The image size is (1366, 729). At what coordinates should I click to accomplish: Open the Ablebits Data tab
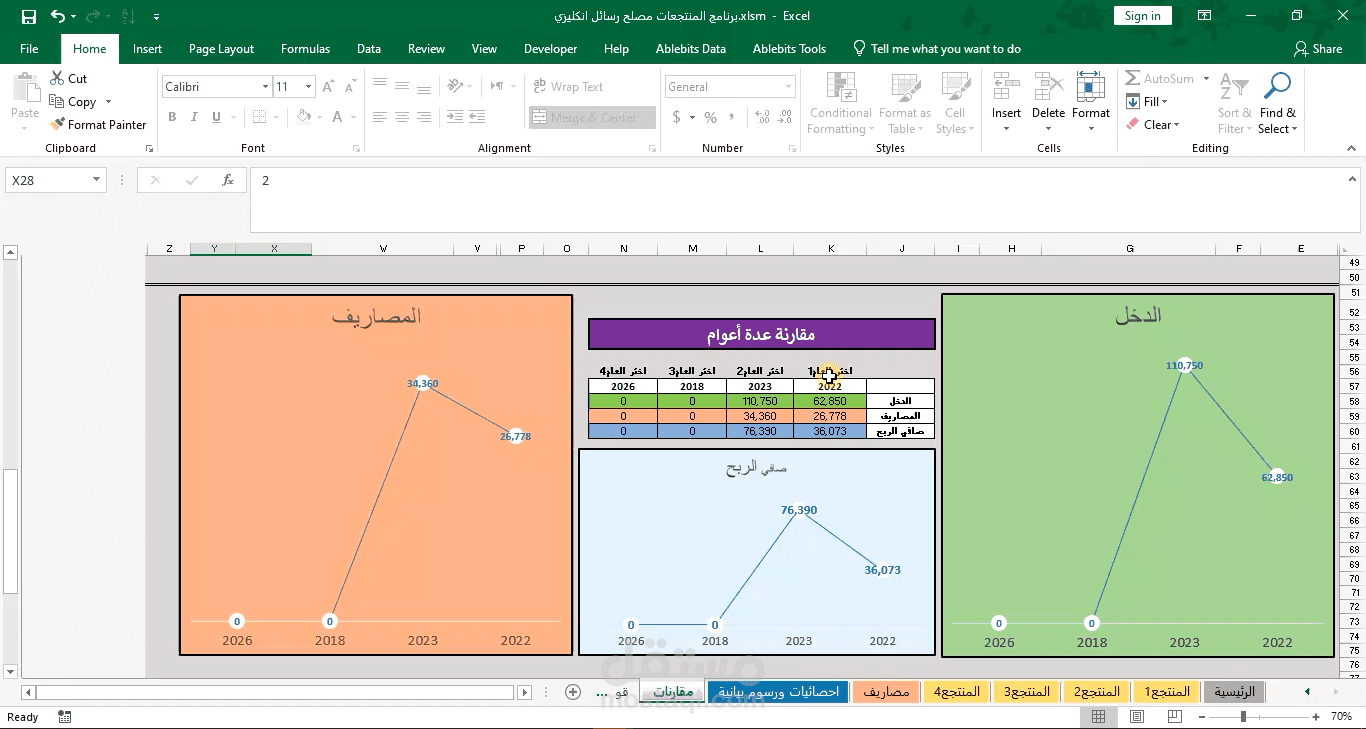pyautogui.click(x=691, y=48)
